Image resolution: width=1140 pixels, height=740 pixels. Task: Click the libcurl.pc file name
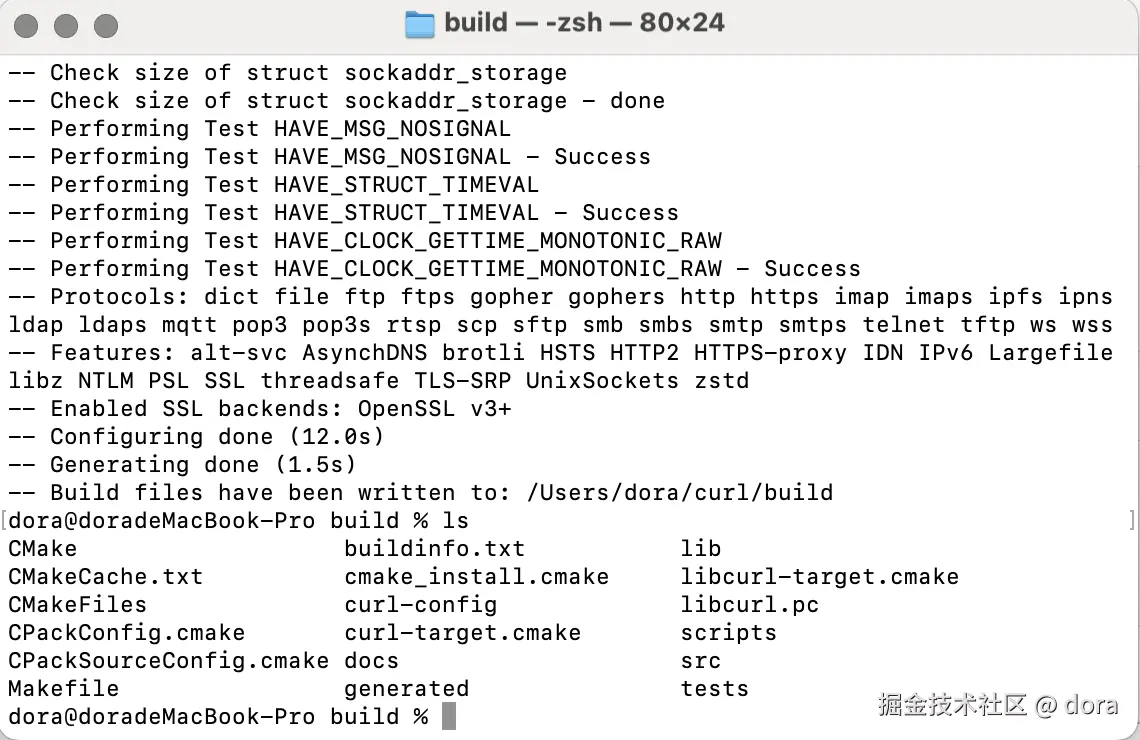pos(749,605)
